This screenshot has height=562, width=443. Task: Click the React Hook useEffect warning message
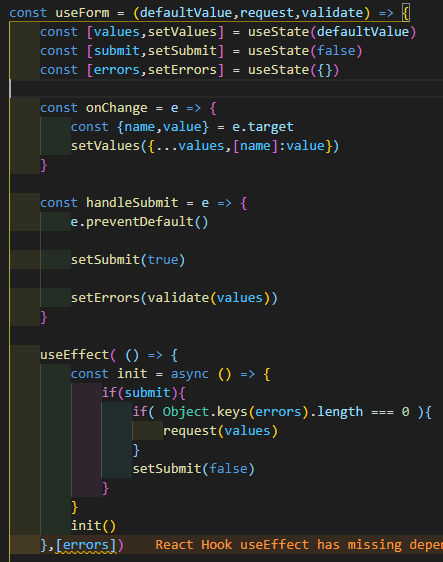pos(299,545)
